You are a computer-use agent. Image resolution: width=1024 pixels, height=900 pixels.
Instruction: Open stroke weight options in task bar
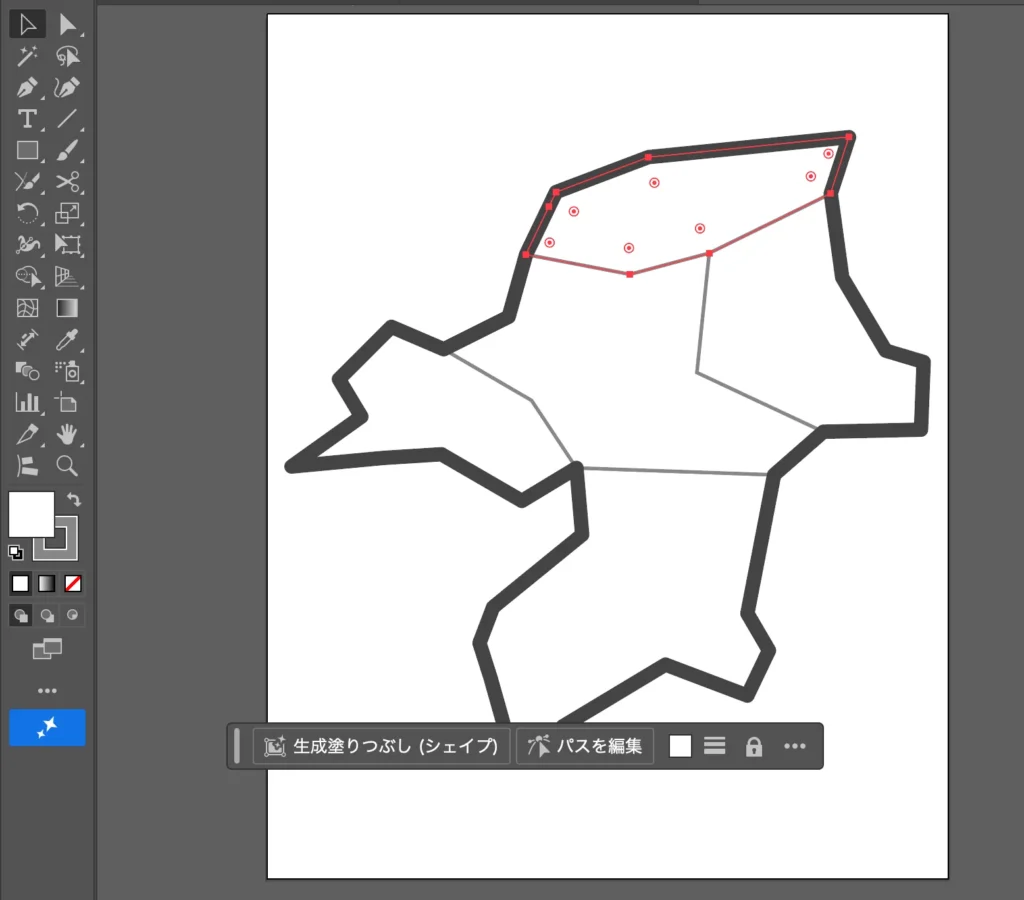pyautogui.click(x=714, y=746)
